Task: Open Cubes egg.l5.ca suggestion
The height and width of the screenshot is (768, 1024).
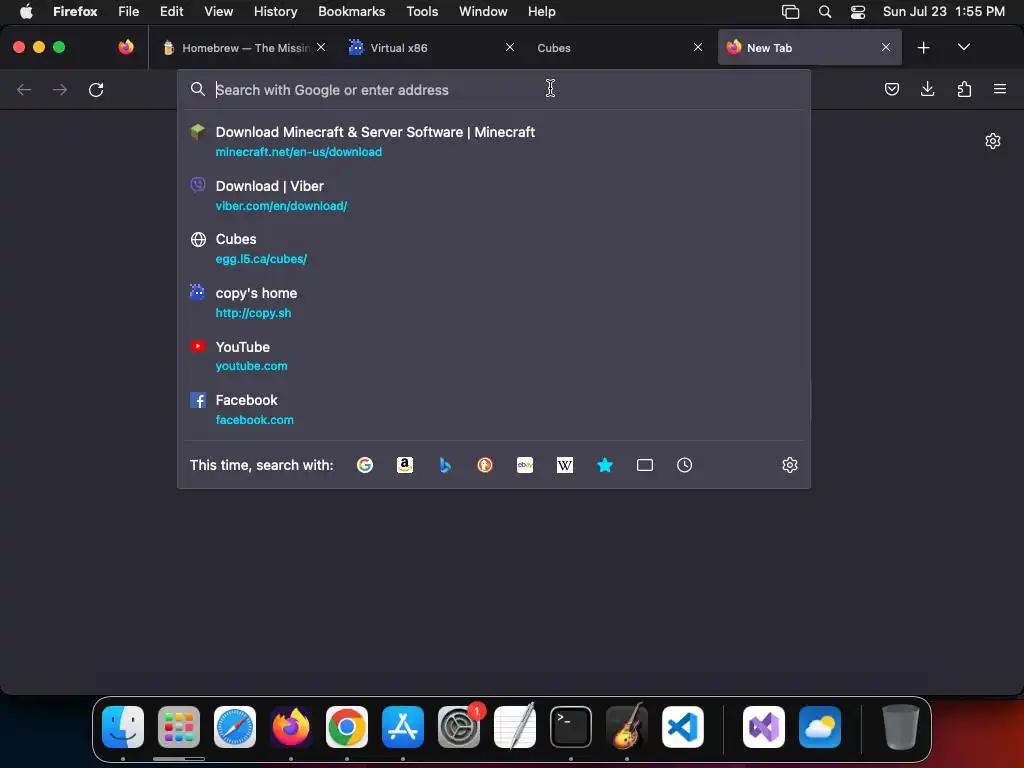Action: pyautogui.click(x=494, y=249)
